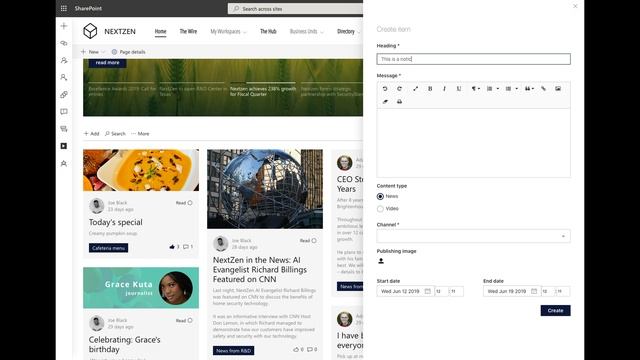Open Page details
This screenshot has height=360, width=640.
[128, 52]
